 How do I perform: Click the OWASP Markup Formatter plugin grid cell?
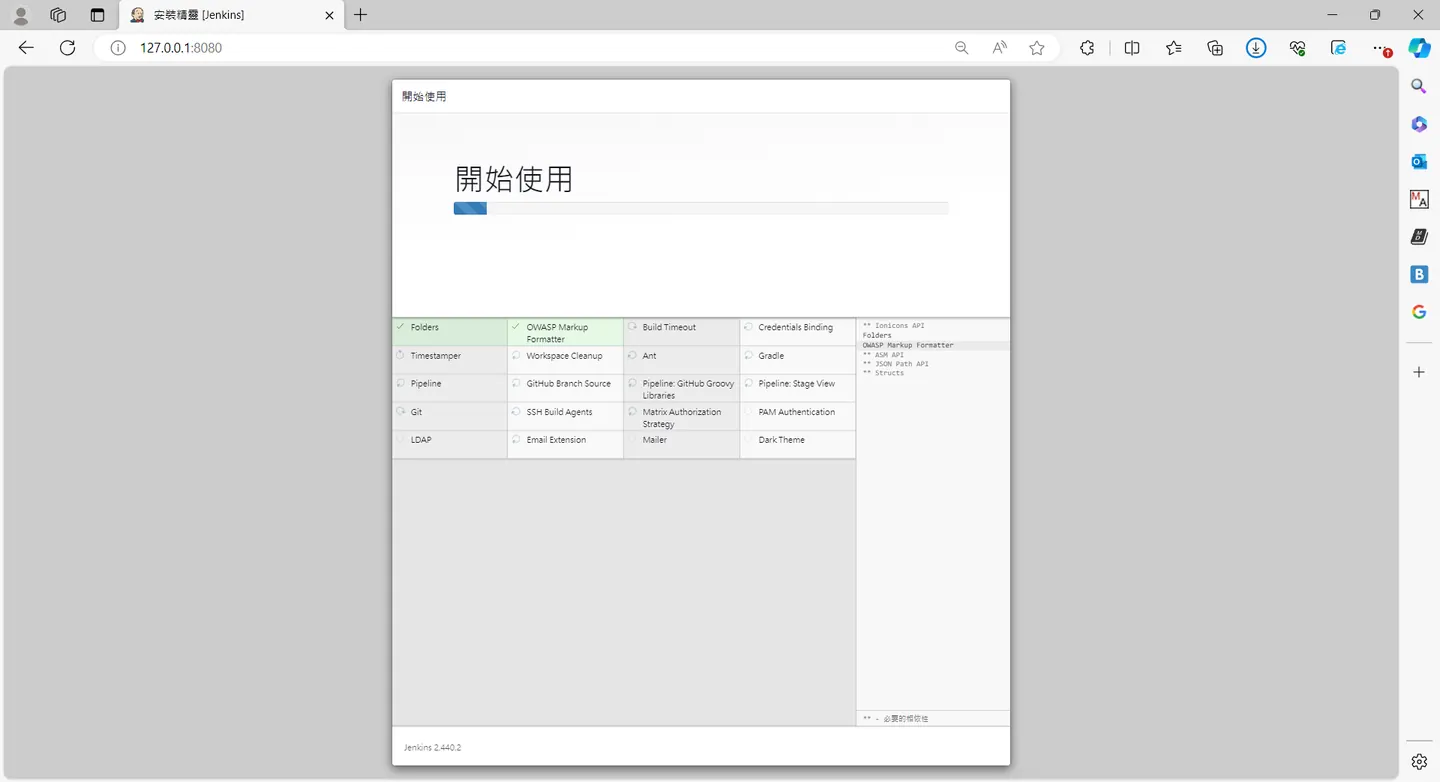coord(566,332)
